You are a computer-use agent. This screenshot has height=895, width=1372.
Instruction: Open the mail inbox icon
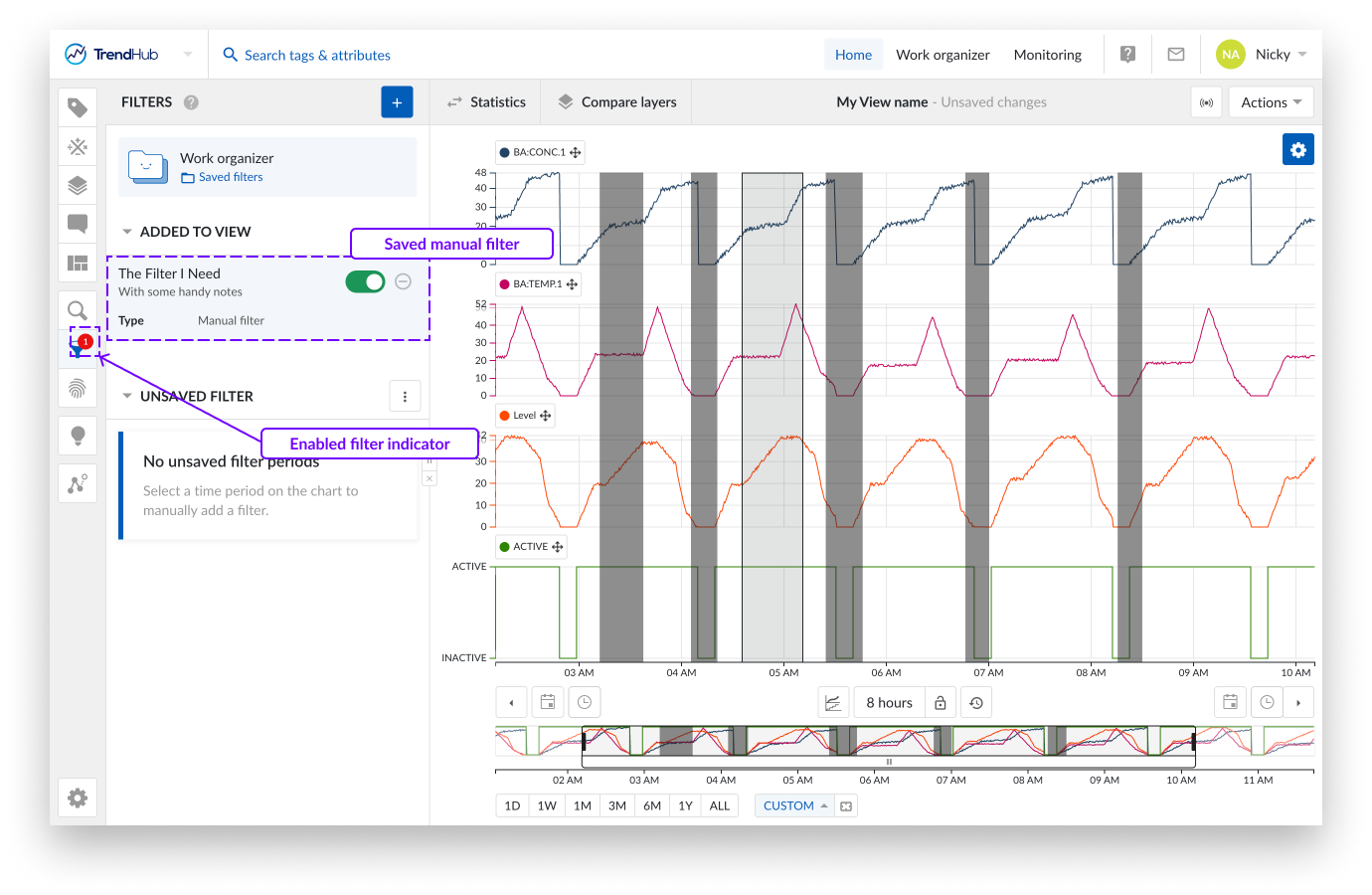(1176, 55)
